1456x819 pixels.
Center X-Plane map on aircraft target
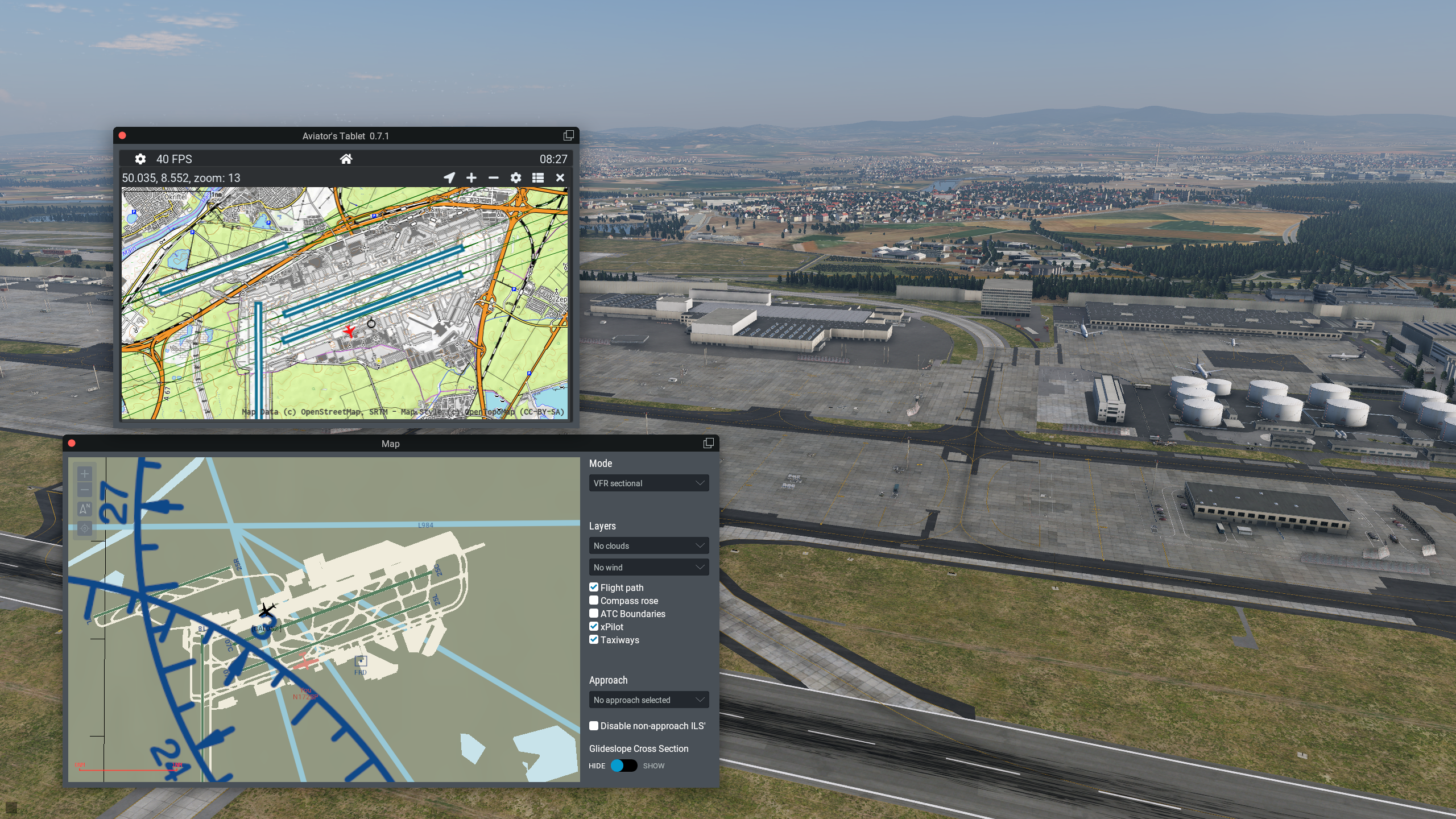pos(85,528)
